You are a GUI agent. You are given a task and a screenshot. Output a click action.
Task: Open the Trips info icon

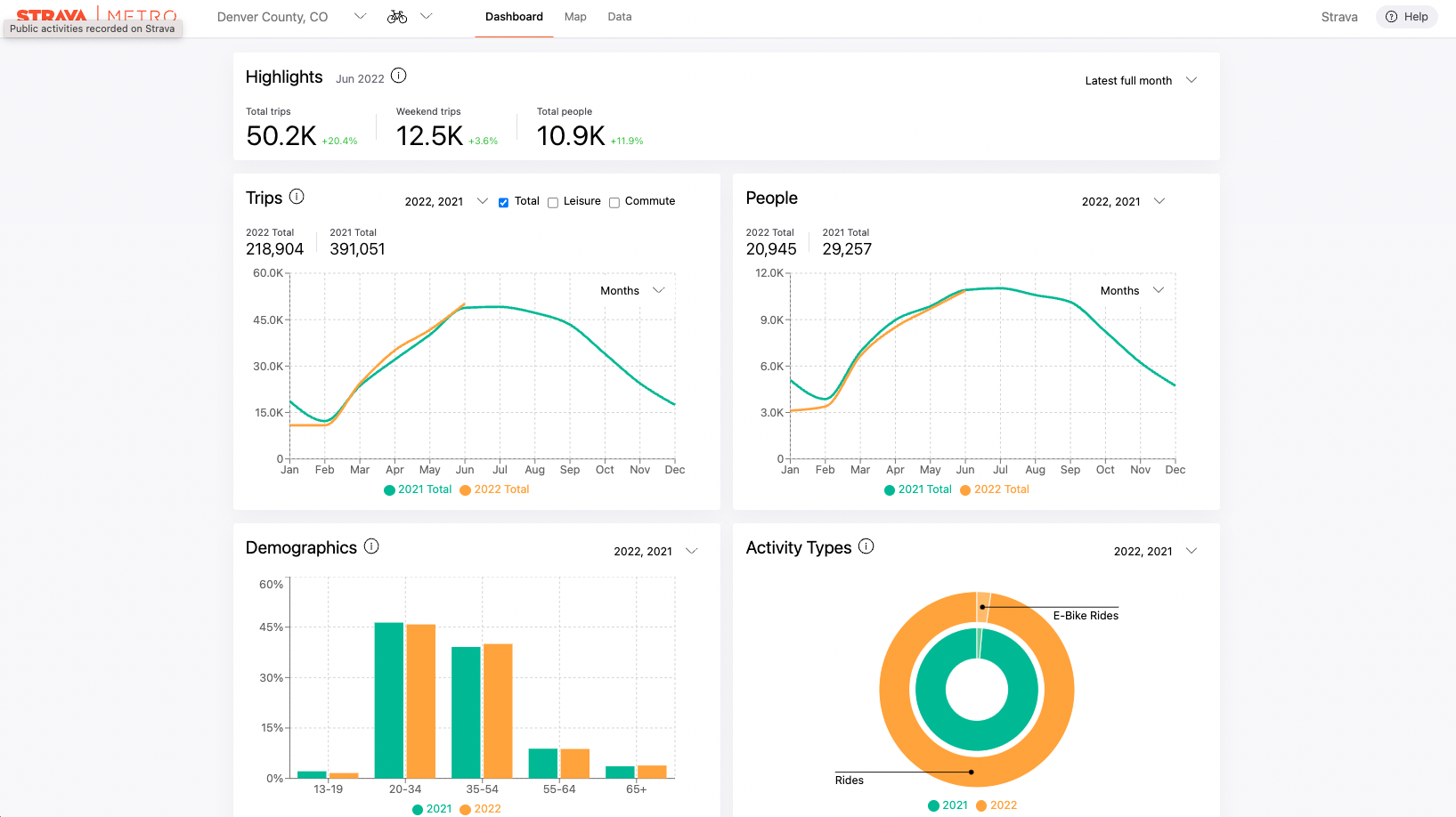(297, 196)
